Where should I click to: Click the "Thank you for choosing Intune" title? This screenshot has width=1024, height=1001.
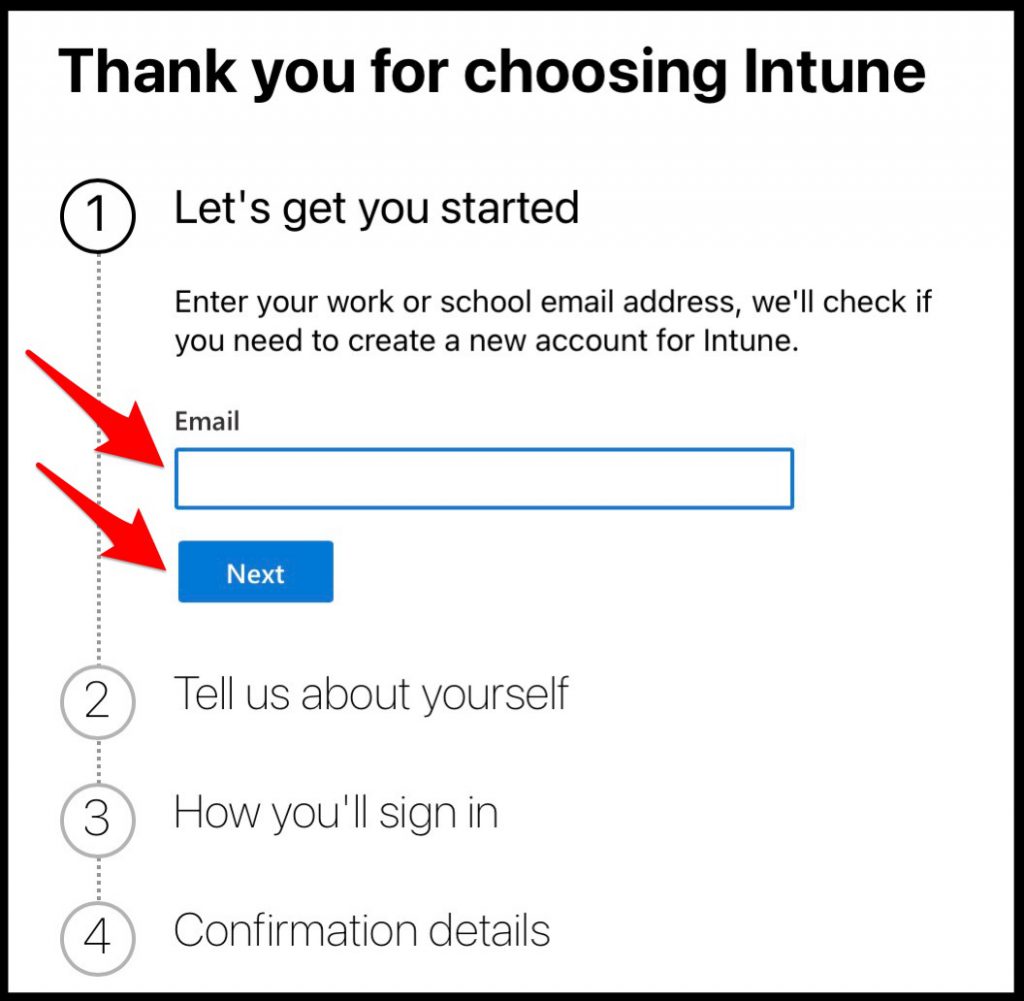pyautogui.click(x=491, y=72)
